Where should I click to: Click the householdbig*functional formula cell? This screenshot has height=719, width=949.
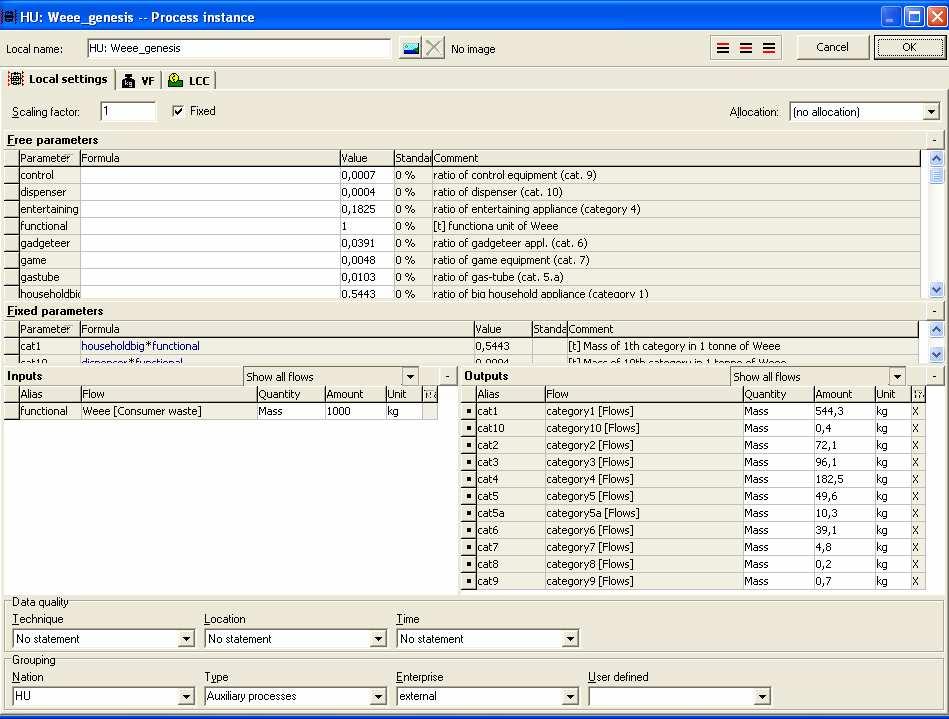277,346
